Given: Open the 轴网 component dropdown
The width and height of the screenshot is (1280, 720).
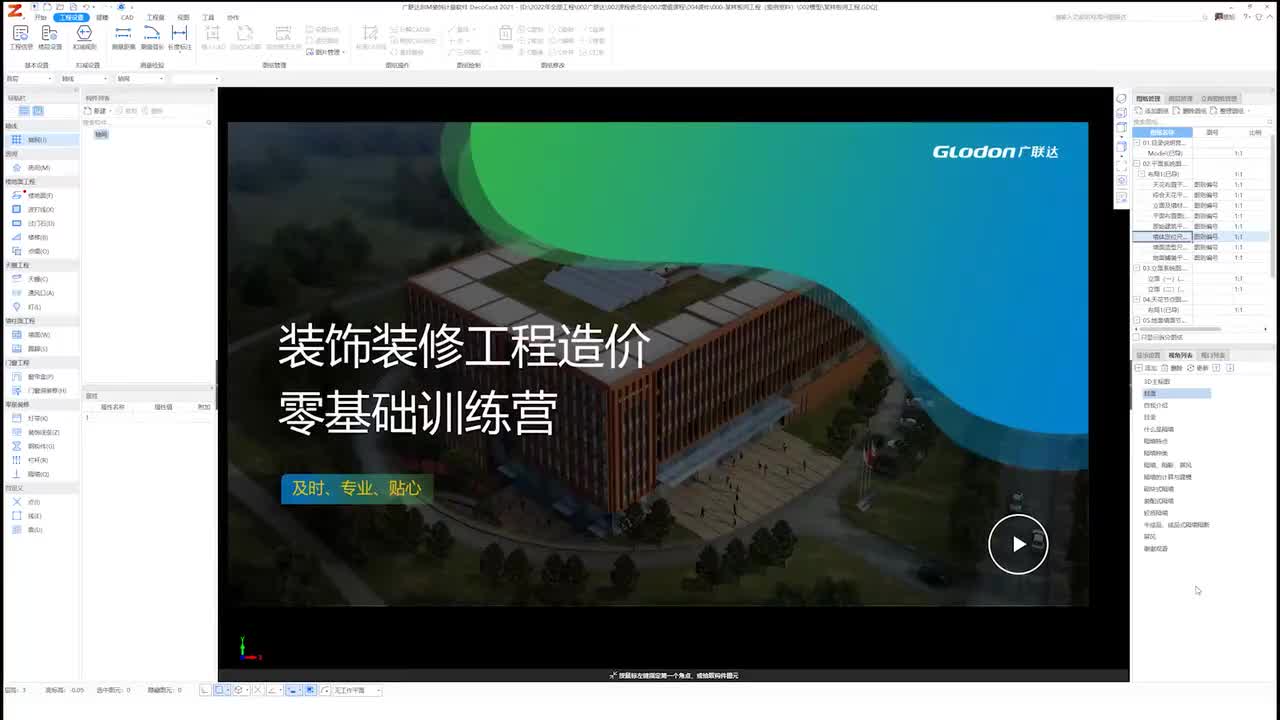Looking at the screenshot, I should (x=140, y=78).
